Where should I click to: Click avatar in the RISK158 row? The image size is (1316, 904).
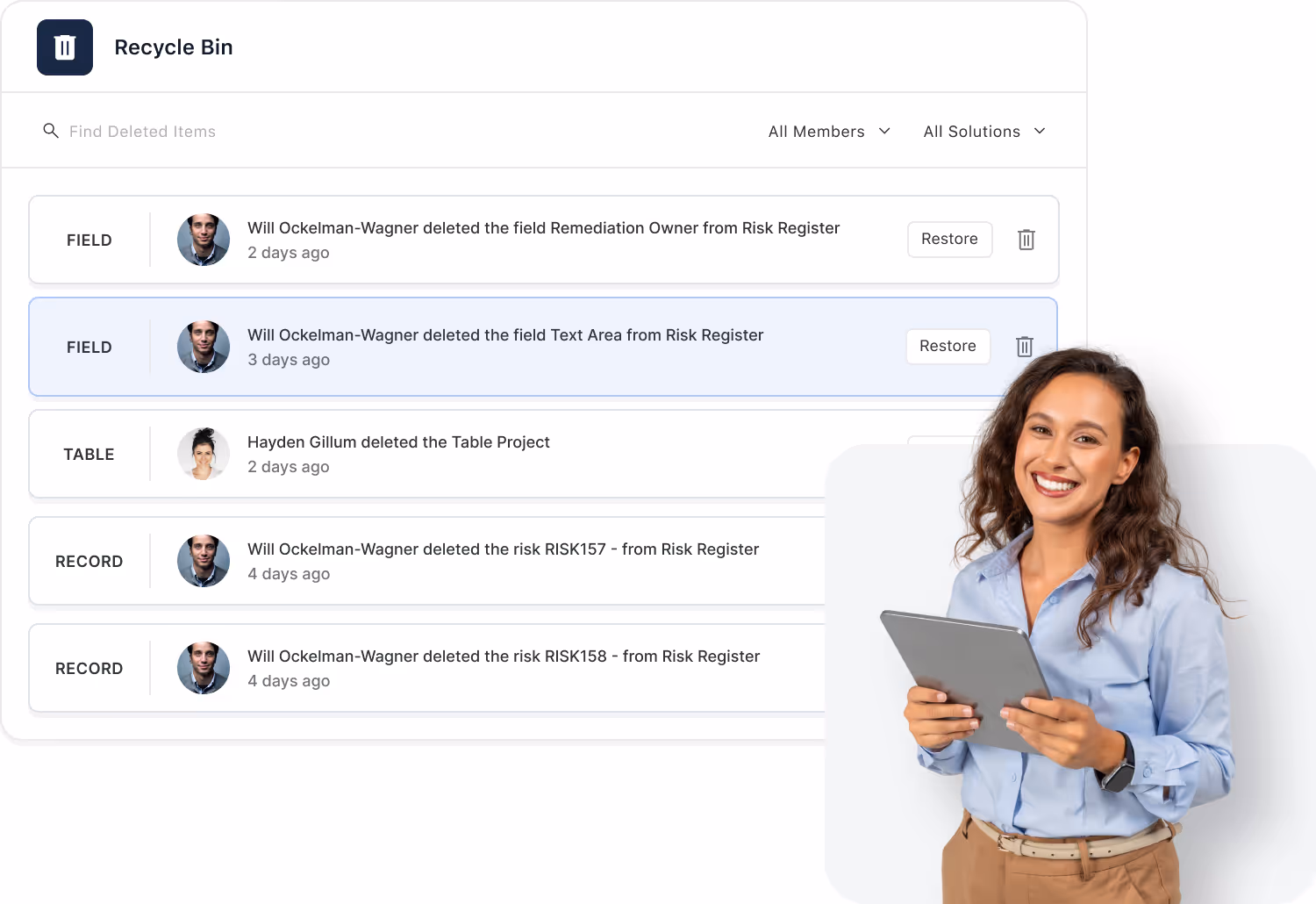(204, 668)
